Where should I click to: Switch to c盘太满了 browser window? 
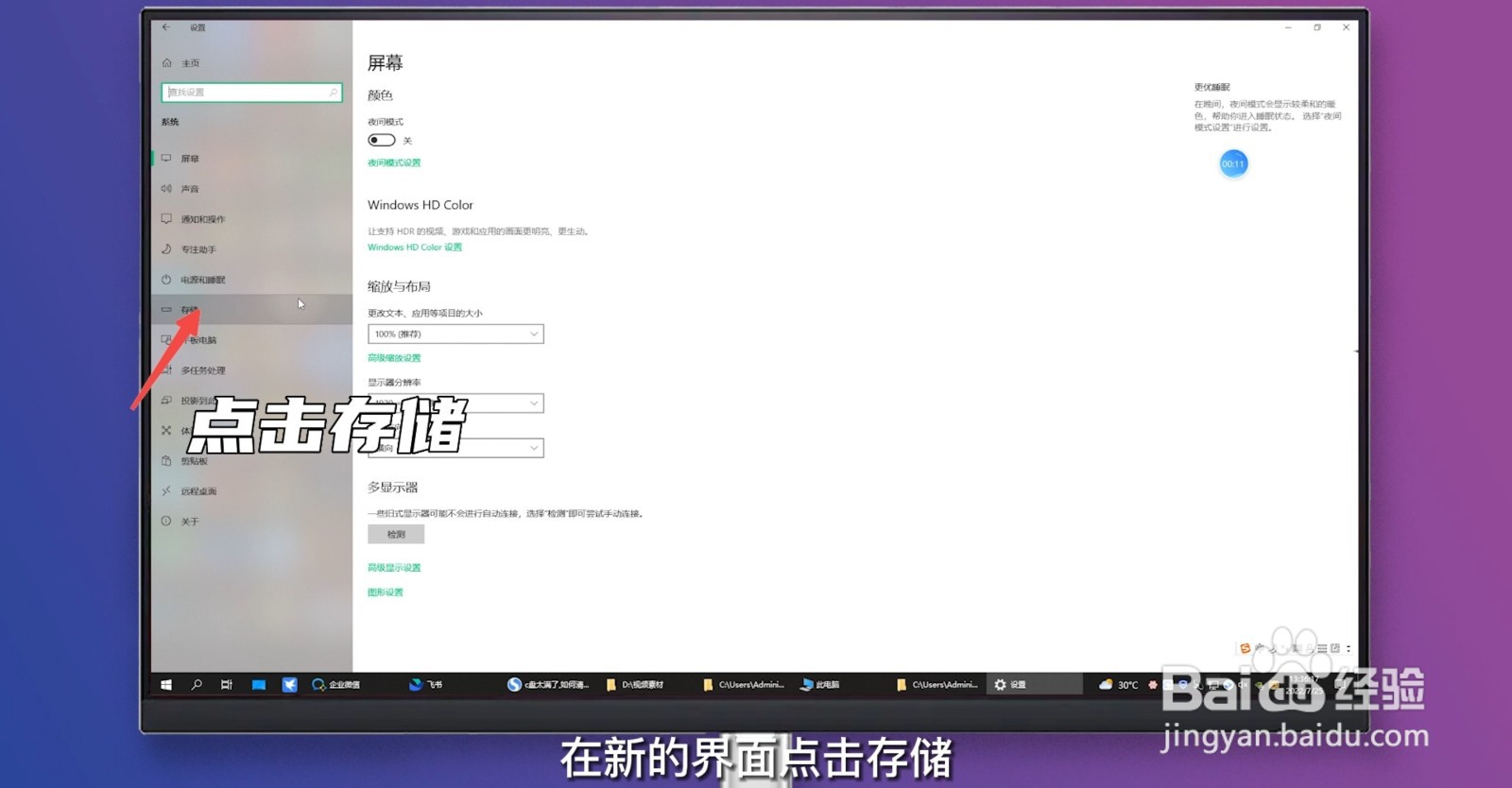point(548,685)
